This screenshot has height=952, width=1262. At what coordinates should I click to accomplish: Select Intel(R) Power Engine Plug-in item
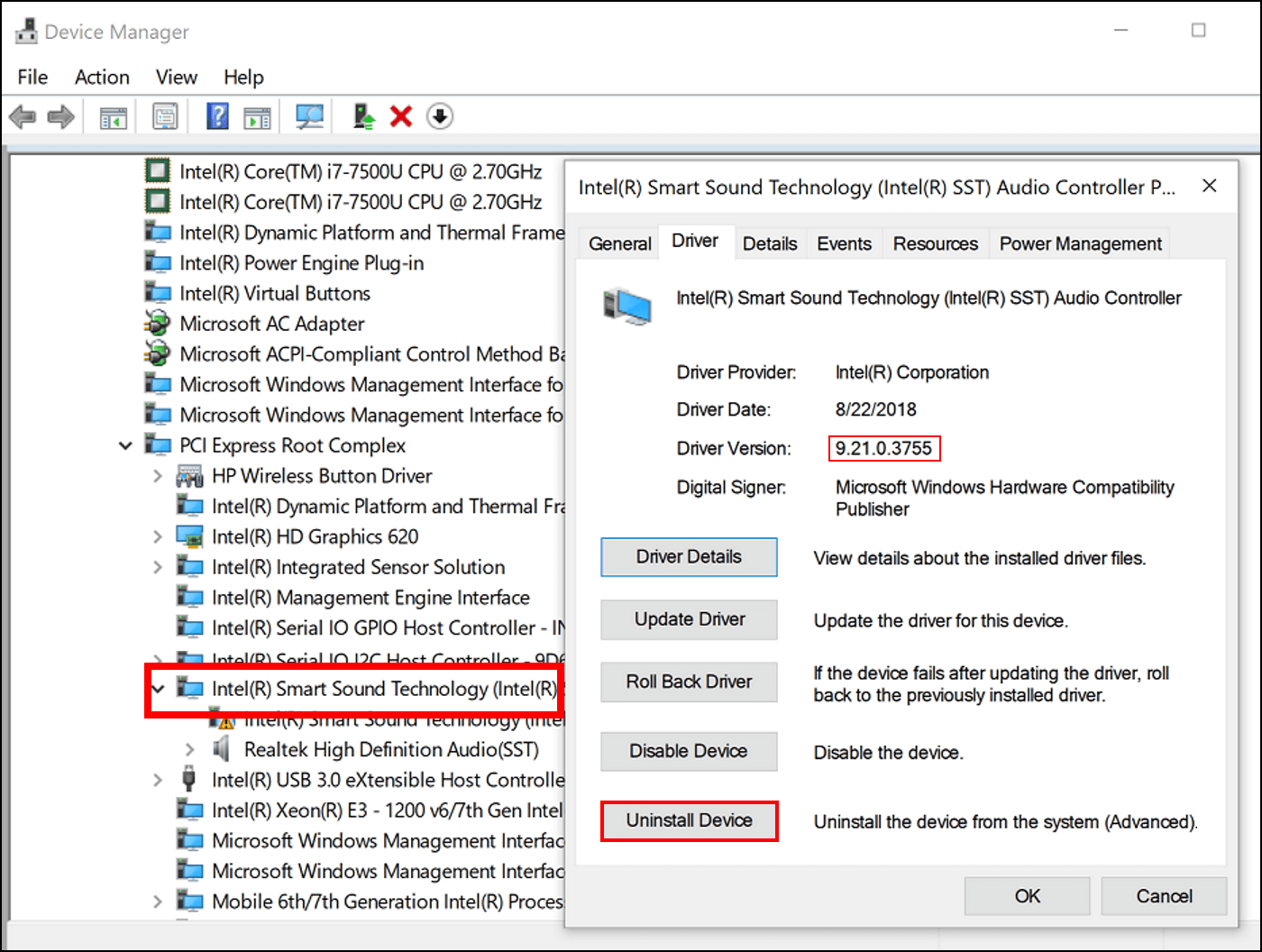click(301, 263)
